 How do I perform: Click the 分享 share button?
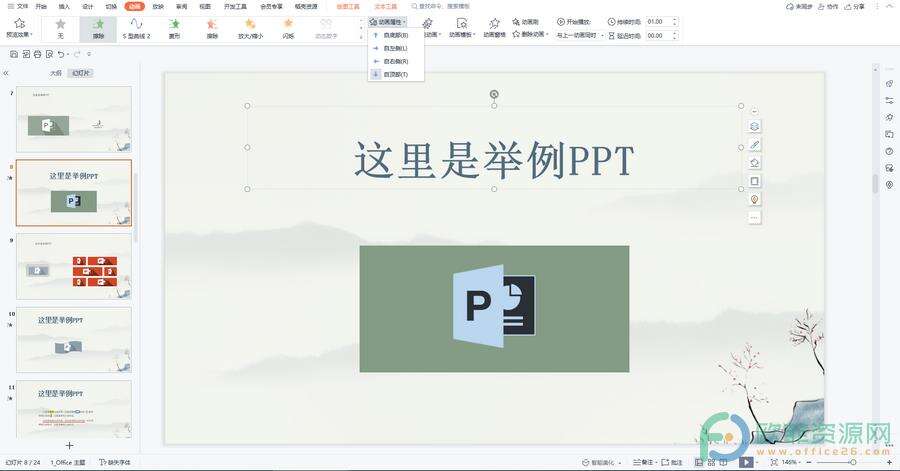tap(855, 6)
